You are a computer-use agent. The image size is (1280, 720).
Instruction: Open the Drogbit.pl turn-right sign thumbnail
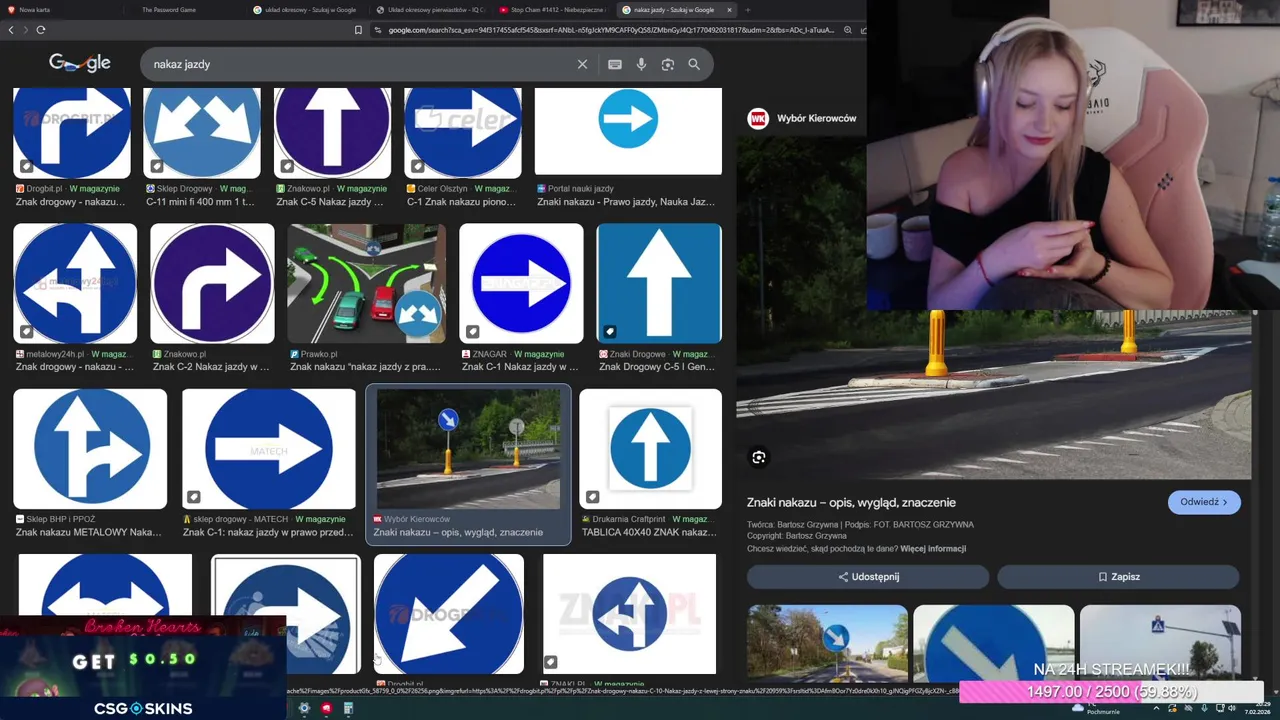click(x=72, y=132)
